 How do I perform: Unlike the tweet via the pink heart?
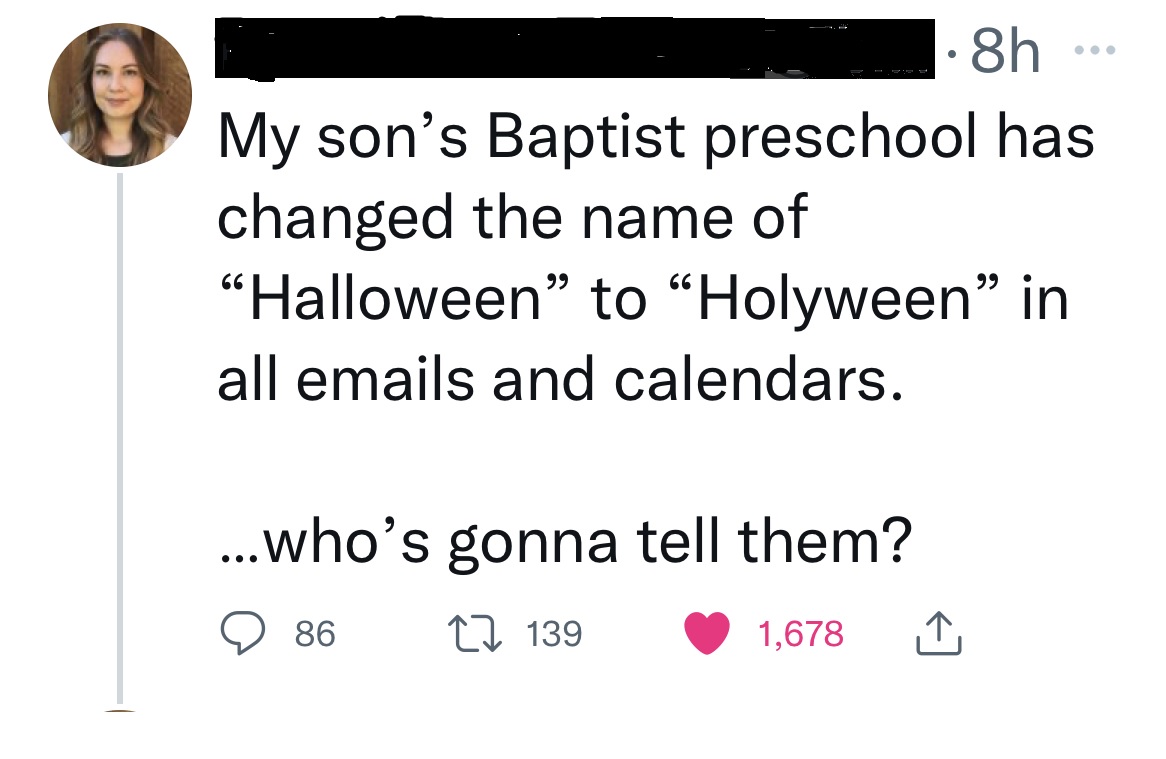[x=707, y=634]
